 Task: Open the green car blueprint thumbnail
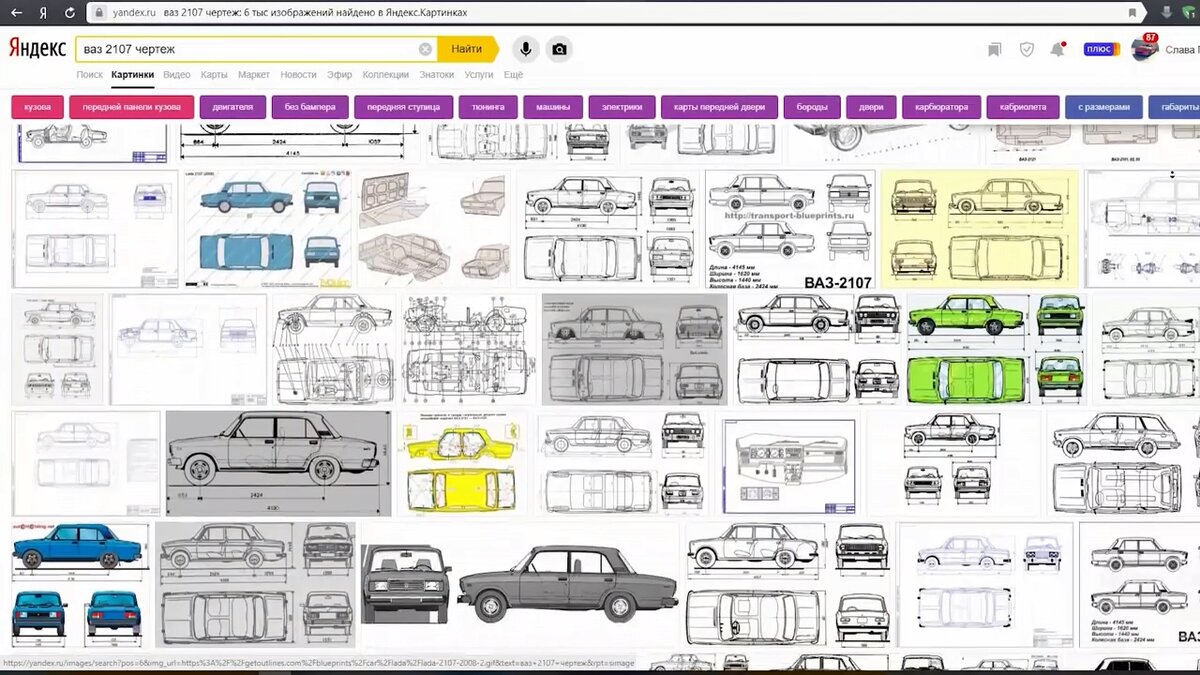pyautogui.click(x=996, y=349)
